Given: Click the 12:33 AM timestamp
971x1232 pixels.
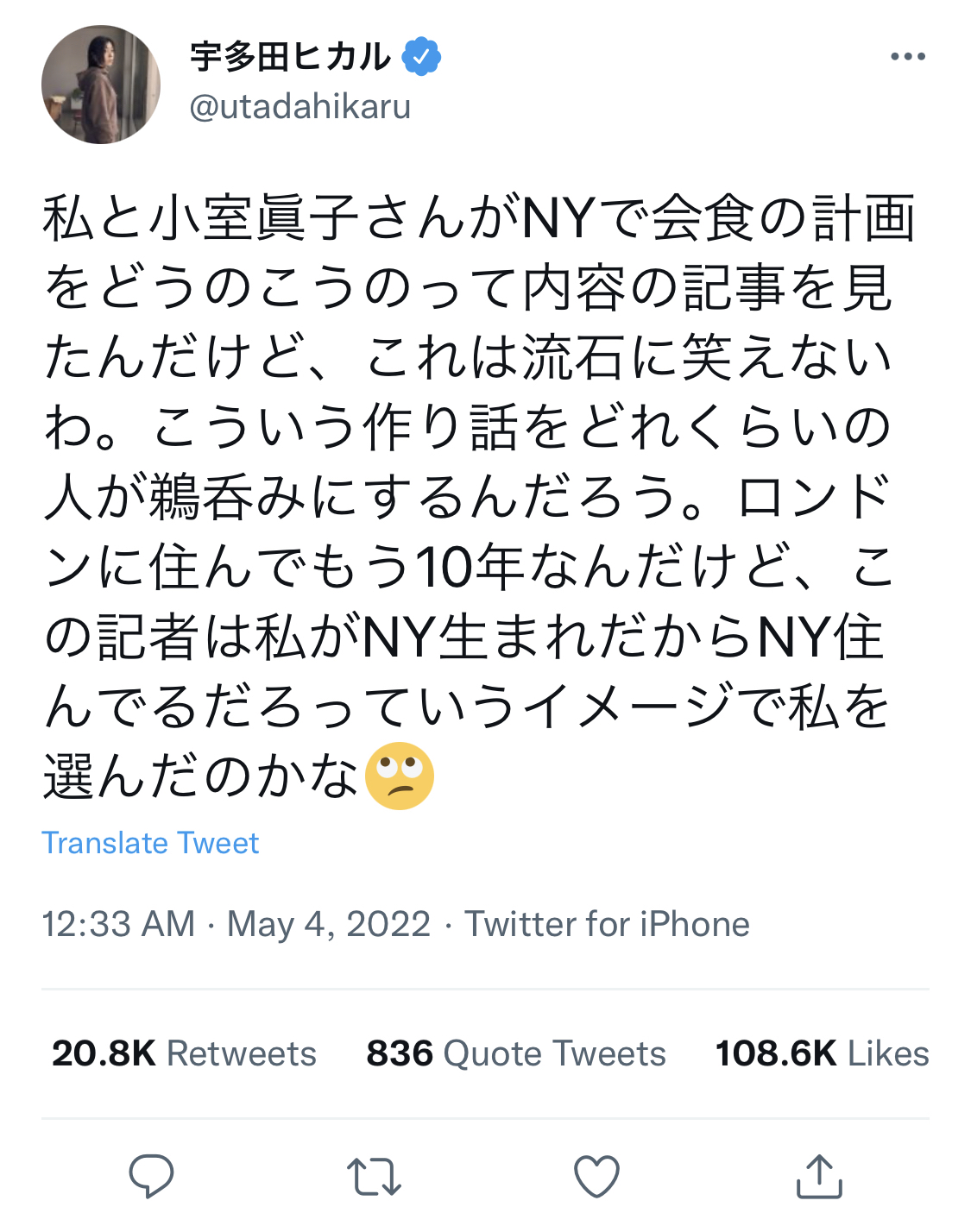Looking at the screenshot, I should click(118, 924).
